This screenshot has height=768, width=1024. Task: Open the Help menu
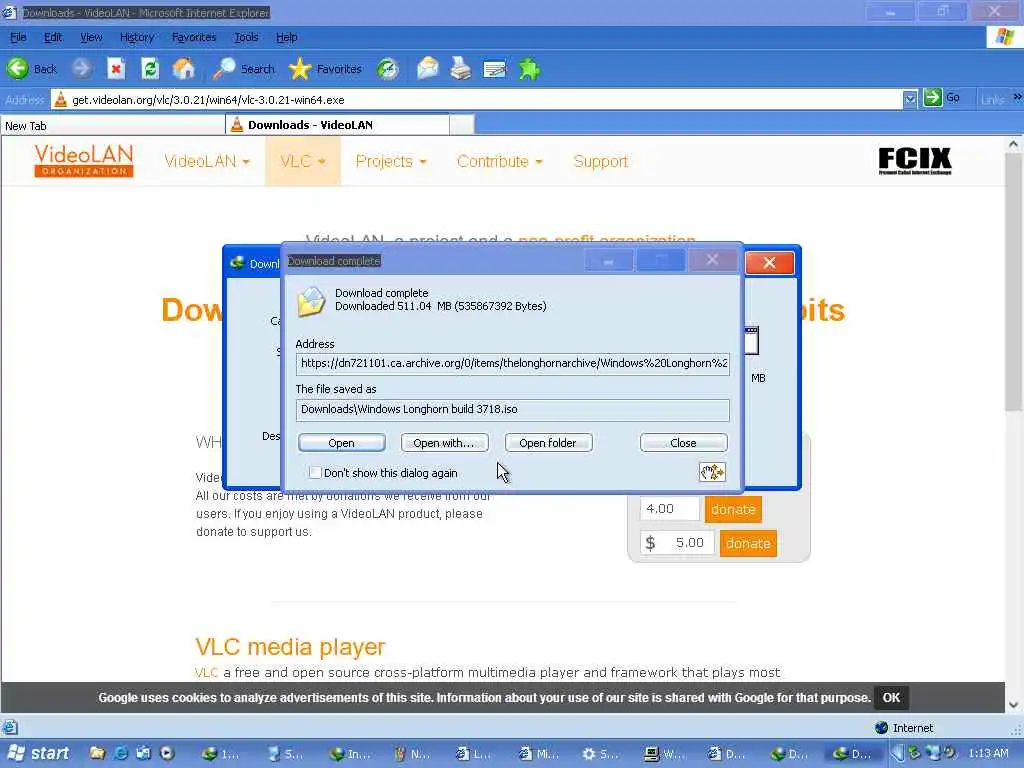pos(286,37)
